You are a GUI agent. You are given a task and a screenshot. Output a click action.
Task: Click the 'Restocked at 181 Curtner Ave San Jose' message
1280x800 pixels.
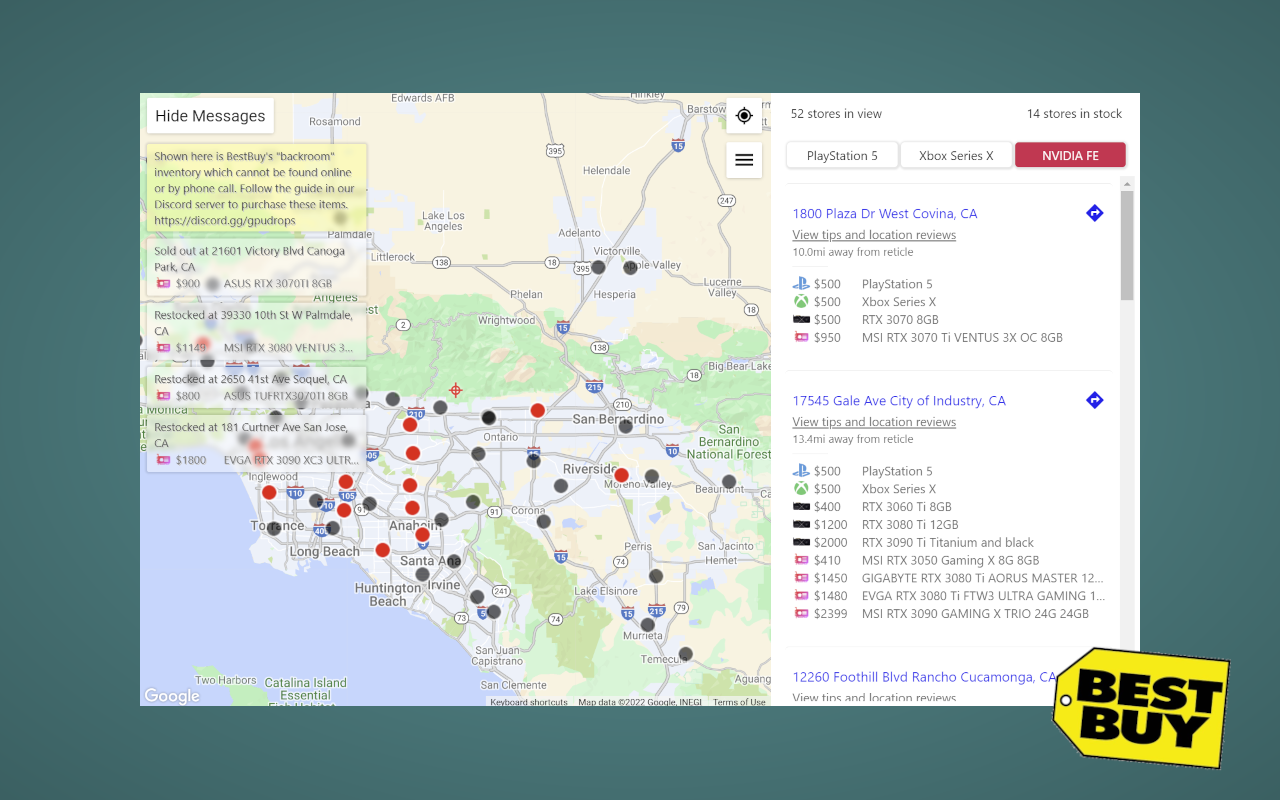(x=256, y=443)
